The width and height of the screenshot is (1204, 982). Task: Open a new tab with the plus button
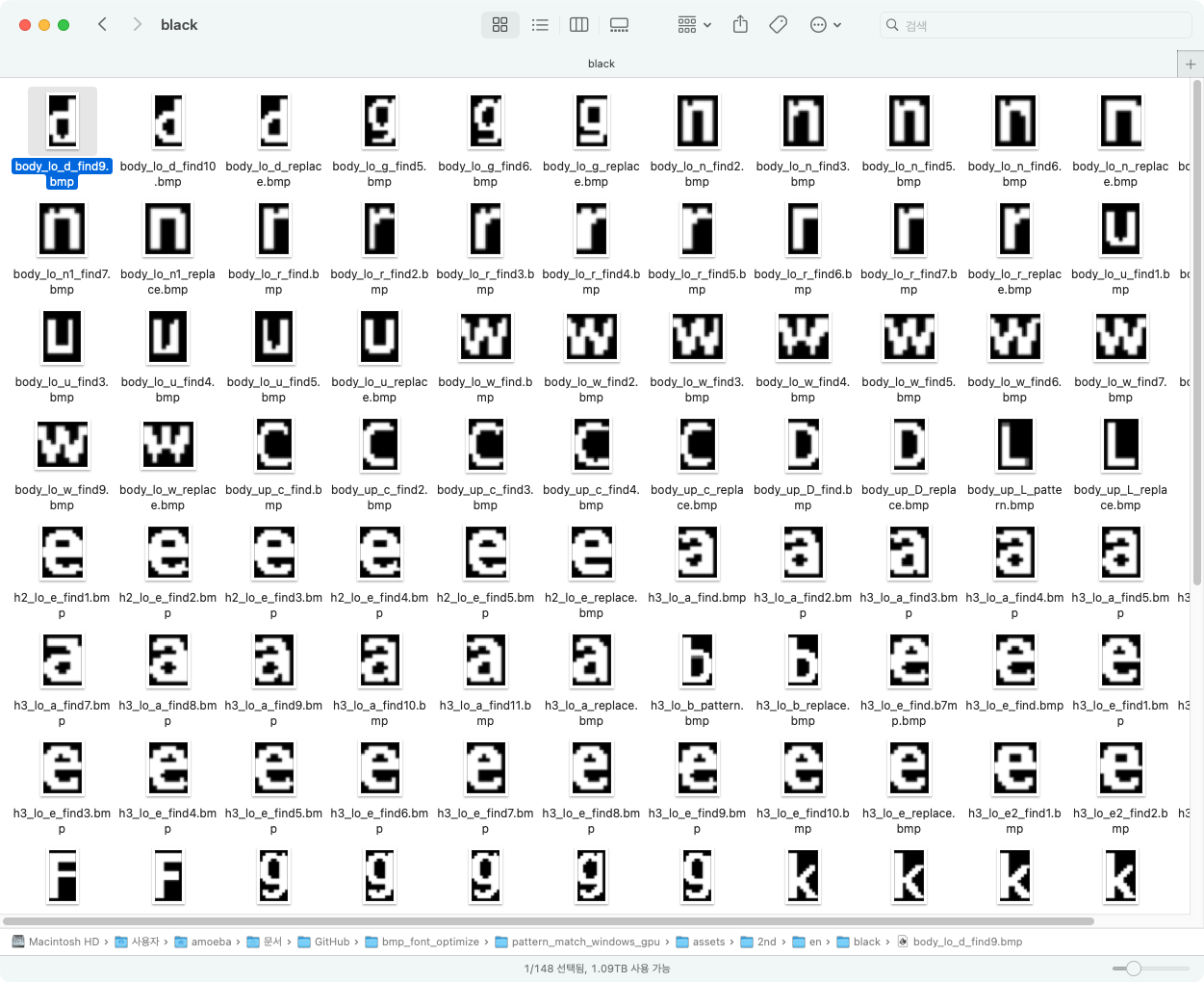[1191, 64]
